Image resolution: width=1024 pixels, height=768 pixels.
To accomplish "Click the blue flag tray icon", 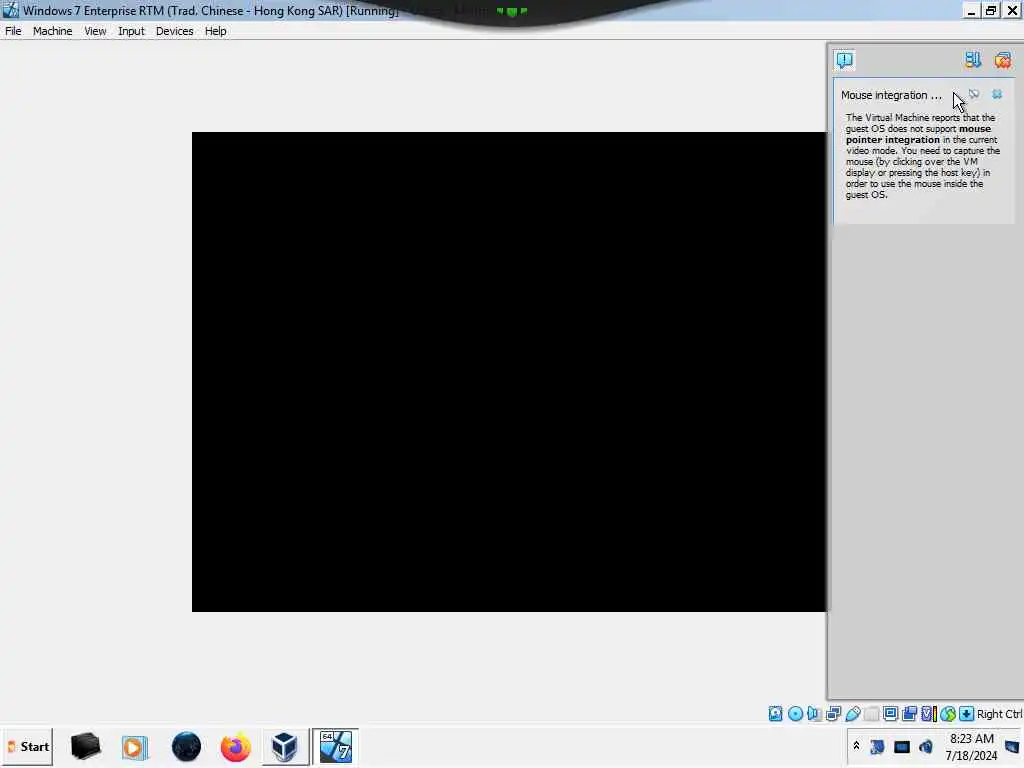I will [878, 746].
